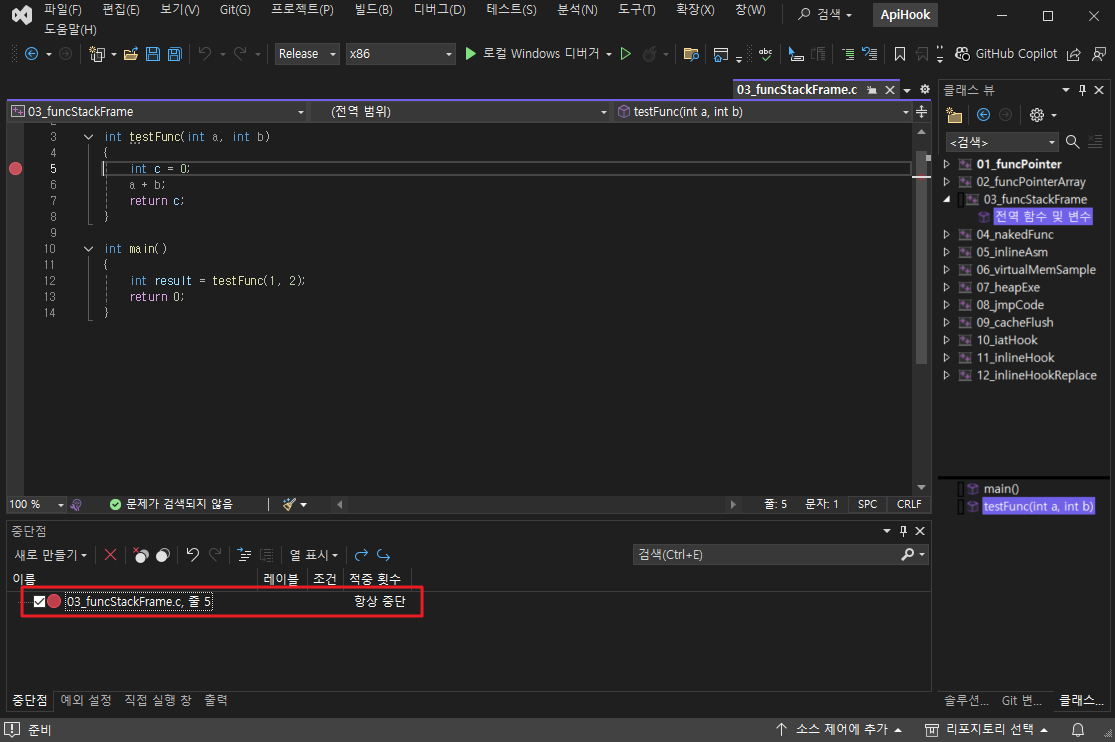
Task: Open the 100 % zoom level dropdown
Action: [x=36, y=504]
